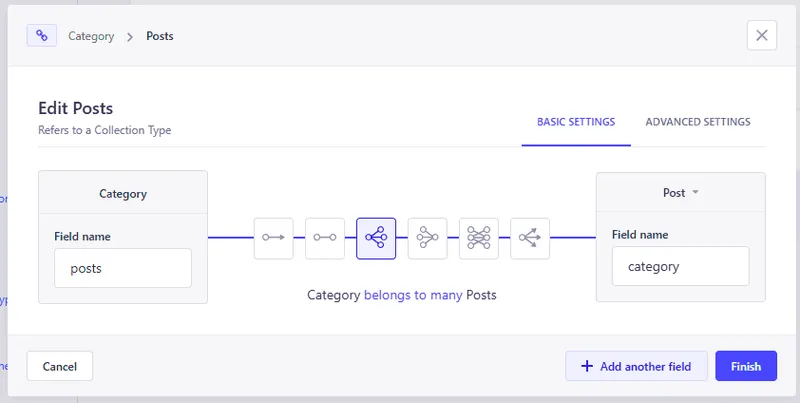This screenshot has height=403, width=800.
Task: Focus the 'category' field name input
Action: [680, 267]
